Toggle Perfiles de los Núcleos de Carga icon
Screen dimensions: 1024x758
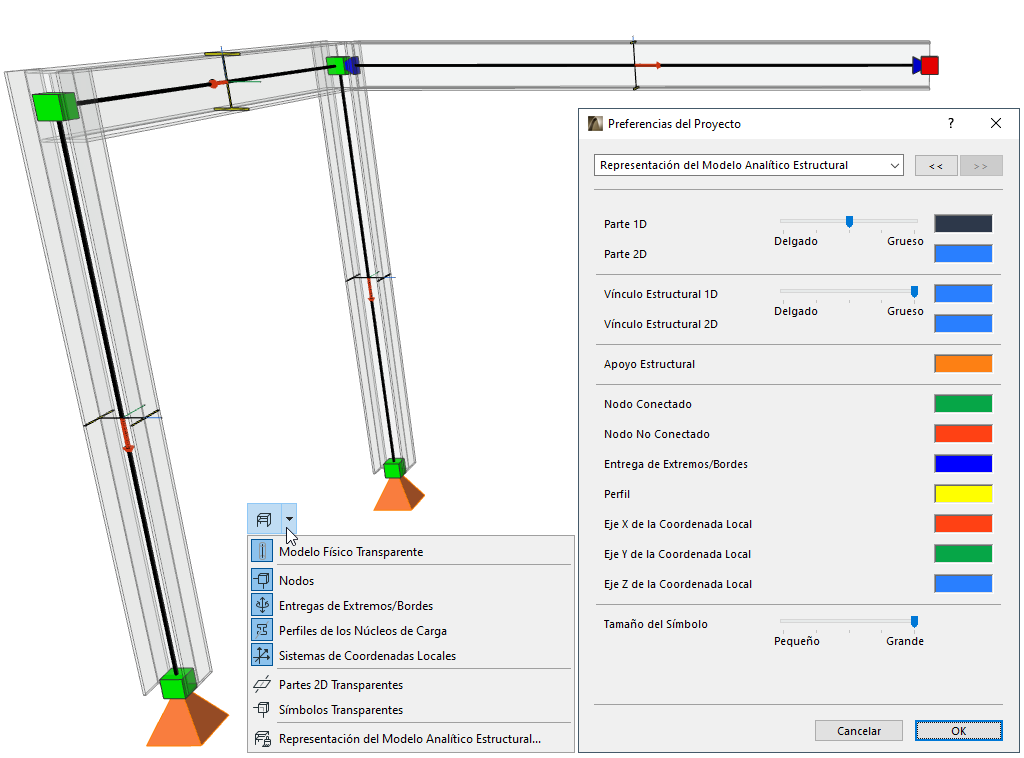tap(262, 630)
